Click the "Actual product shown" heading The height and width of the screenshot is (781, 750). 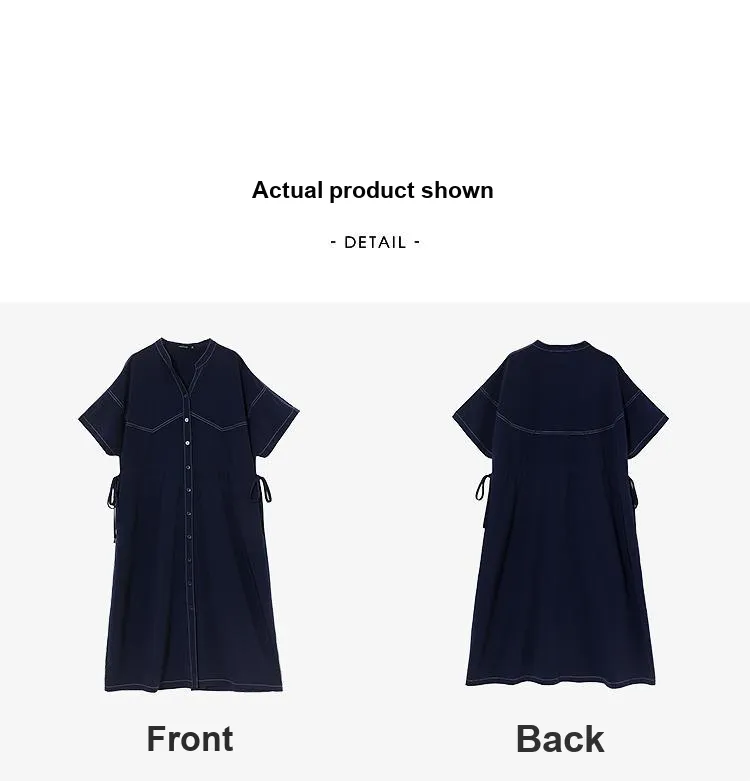[373, 190]
